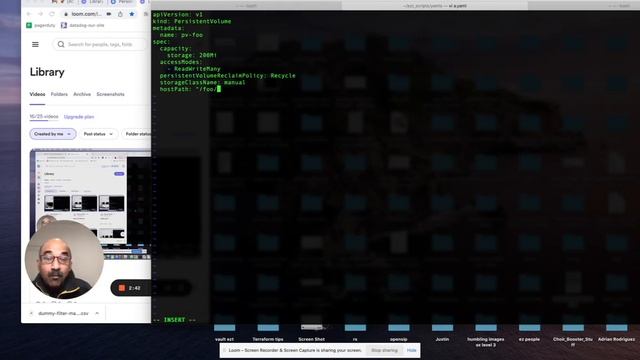Click the browser forward arrow

coord(40,14)
